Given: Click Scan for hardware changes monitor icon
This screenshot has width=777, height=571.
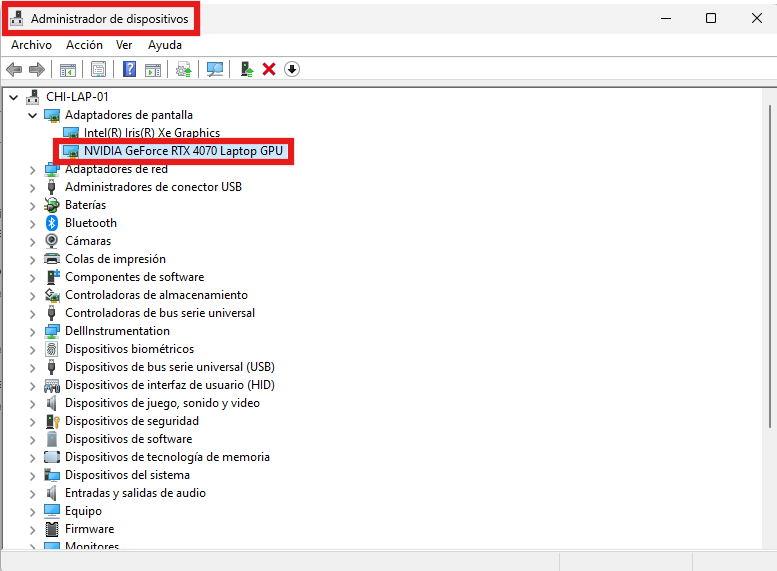Looking at the screenshot, I should coord(214,69).
